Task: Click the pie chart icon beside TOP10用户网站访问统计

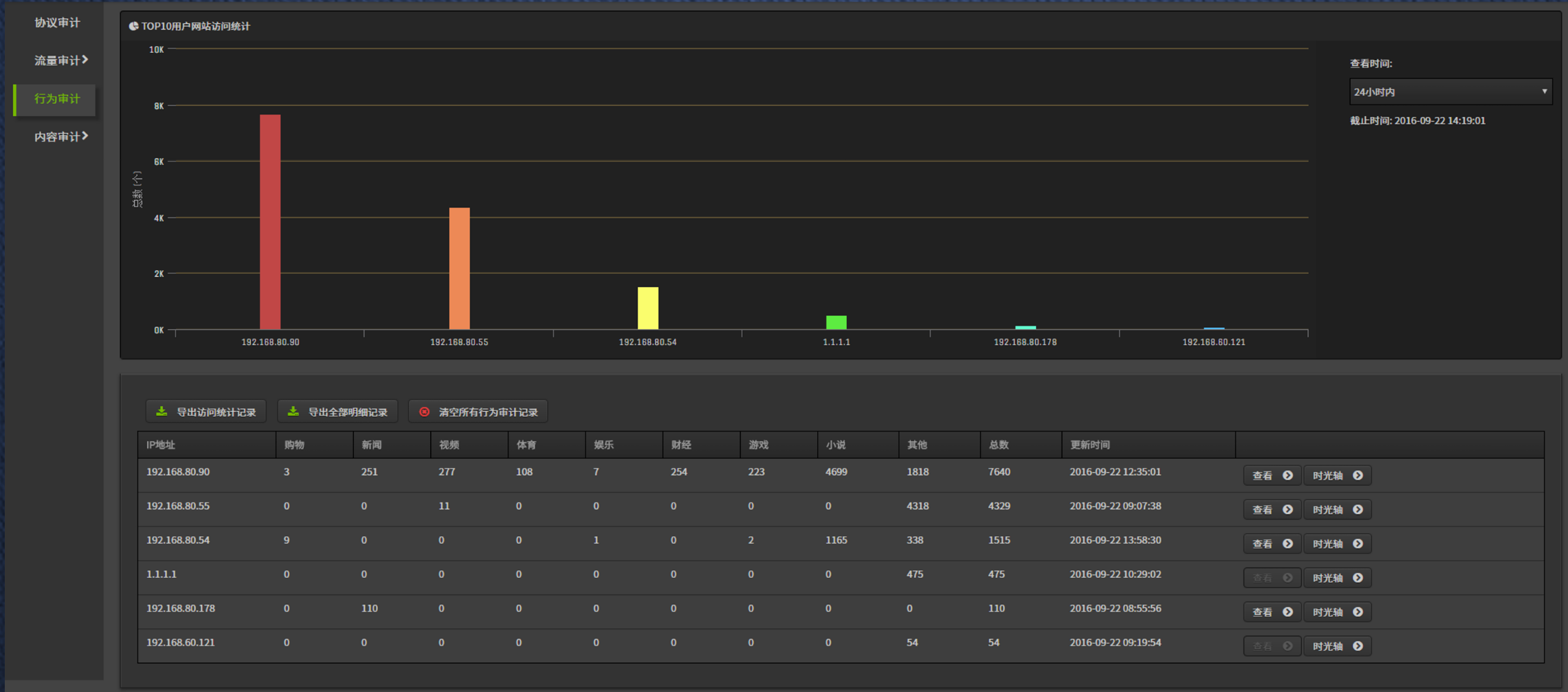Action: [133, 26]
